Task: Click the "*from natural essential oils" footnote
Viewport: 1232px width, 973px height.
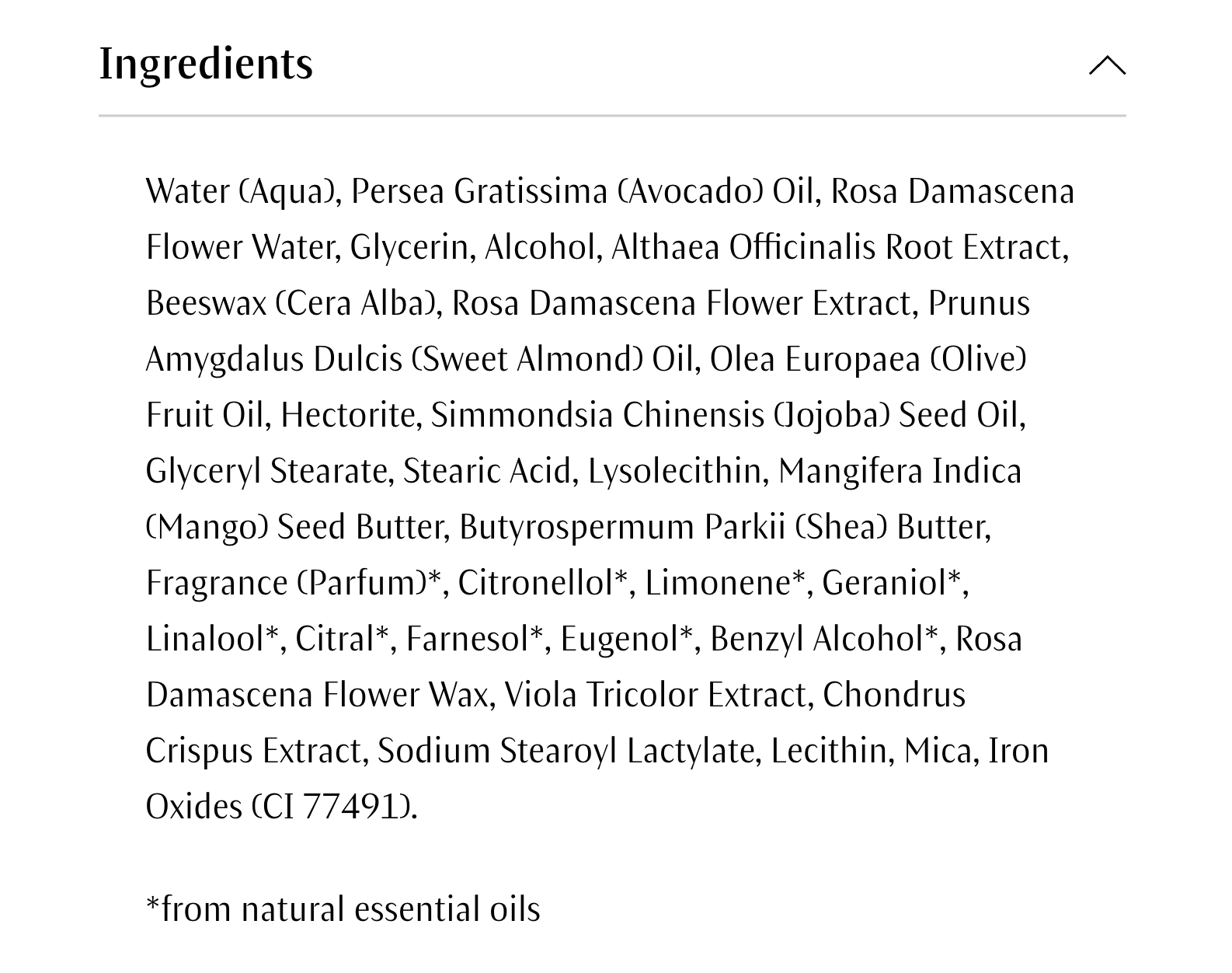Action: point(343,909)
